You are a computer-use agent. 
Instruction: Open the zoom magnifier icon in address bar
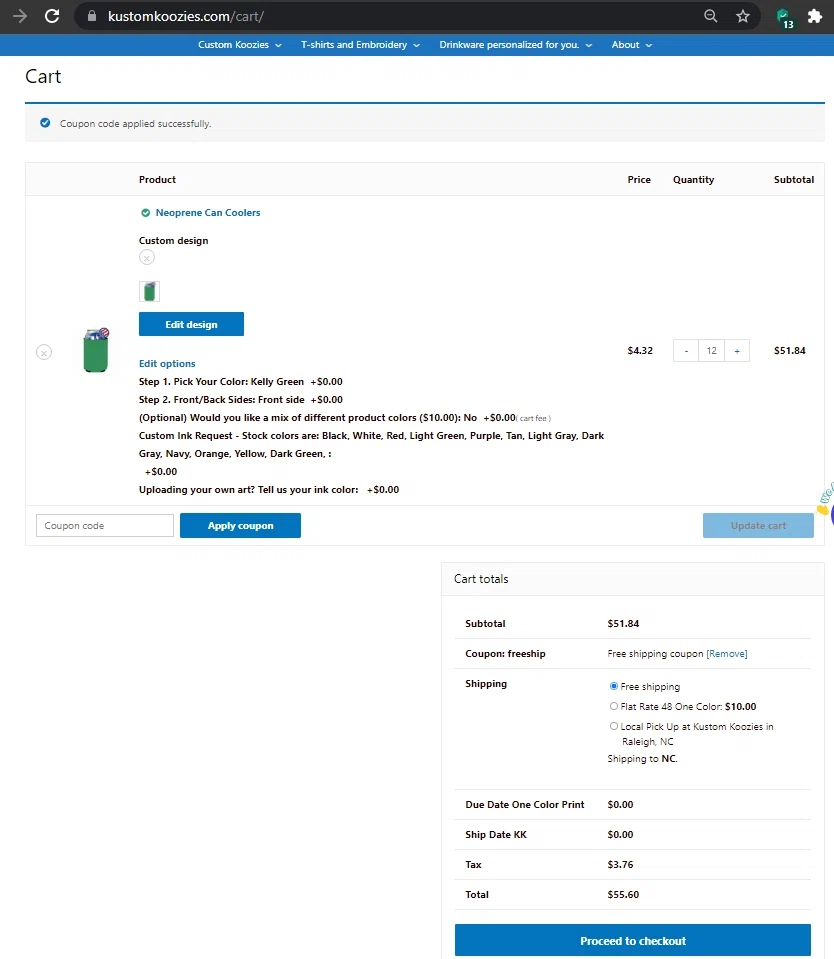pos(710,16)
